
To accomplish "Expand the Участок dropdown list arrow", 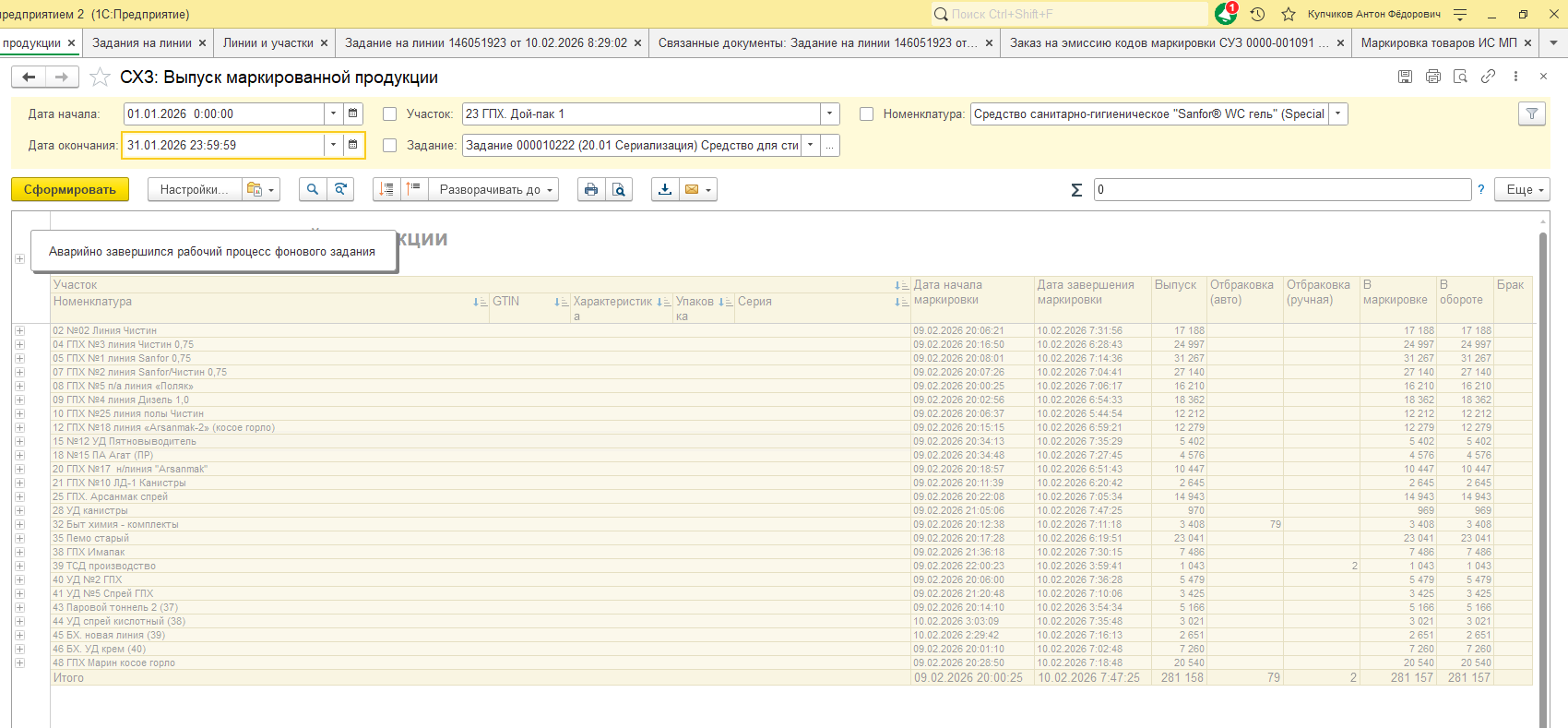I will [x=829, y=113].
